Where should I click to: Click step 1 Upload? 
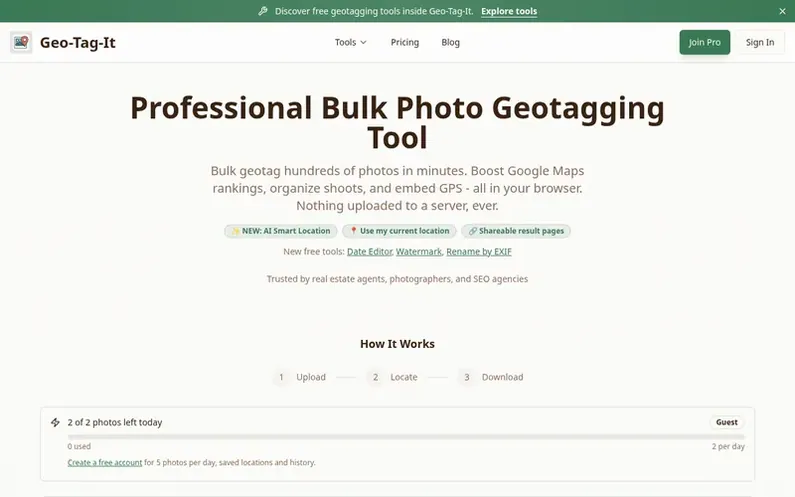pyautogui.click(x=300, y=377)
